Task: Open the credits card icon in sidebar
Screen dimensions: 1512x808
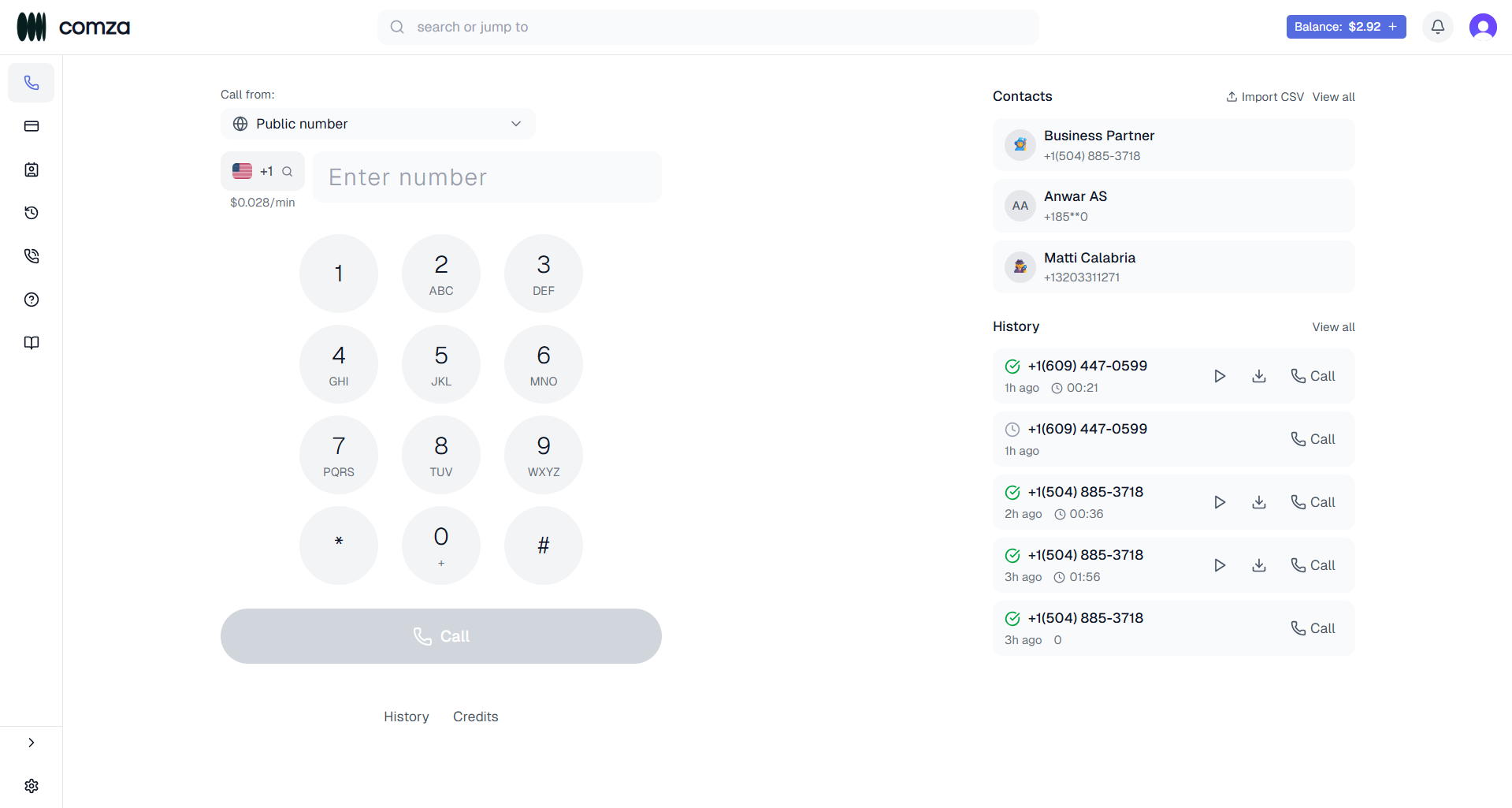Action: (x=32, y=126)
